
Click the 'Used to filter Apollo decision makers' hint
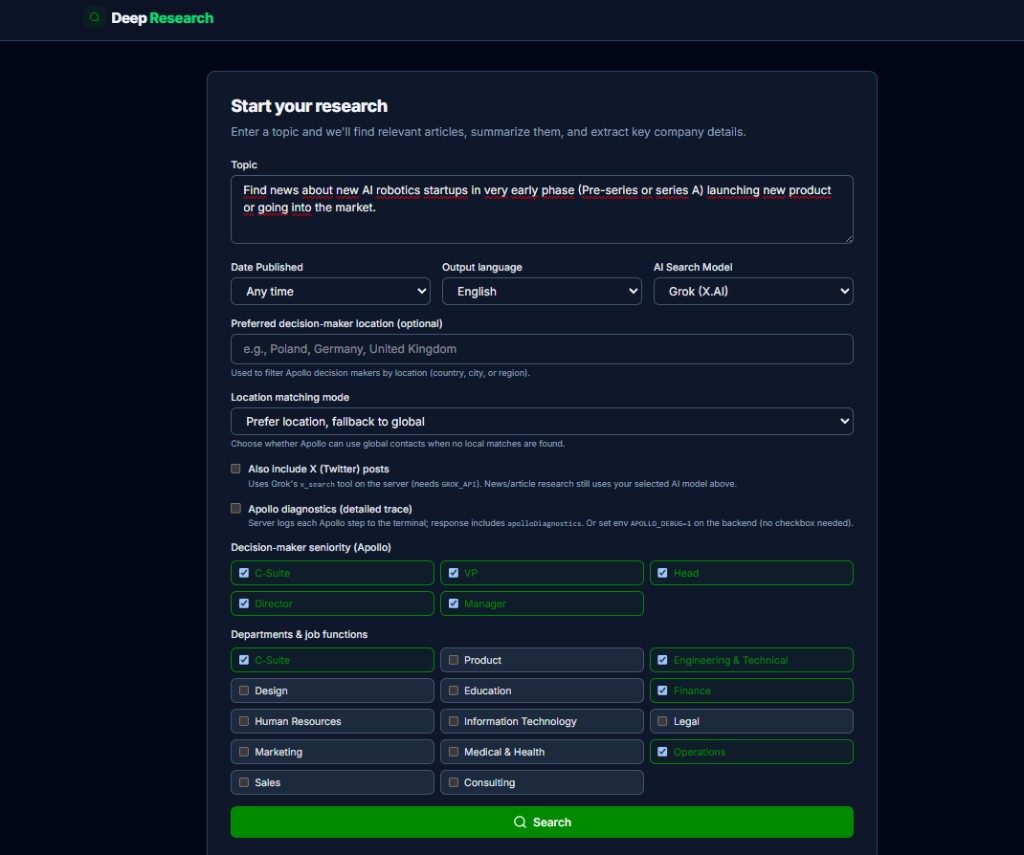(x=380, y=373)
